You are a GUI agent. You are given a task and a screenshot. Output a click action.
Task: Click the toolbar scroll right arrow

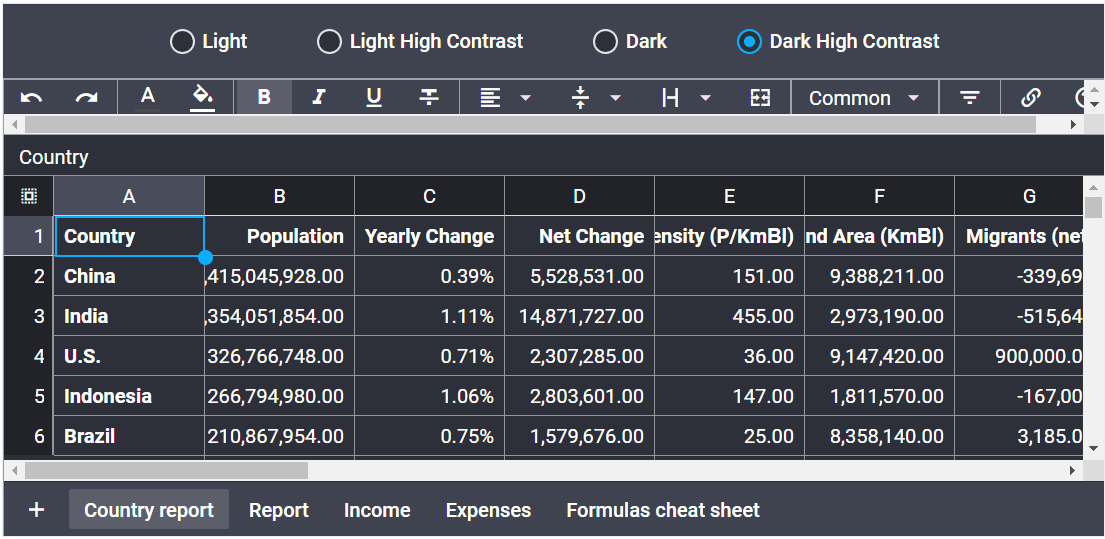[x=1073, y=125]
